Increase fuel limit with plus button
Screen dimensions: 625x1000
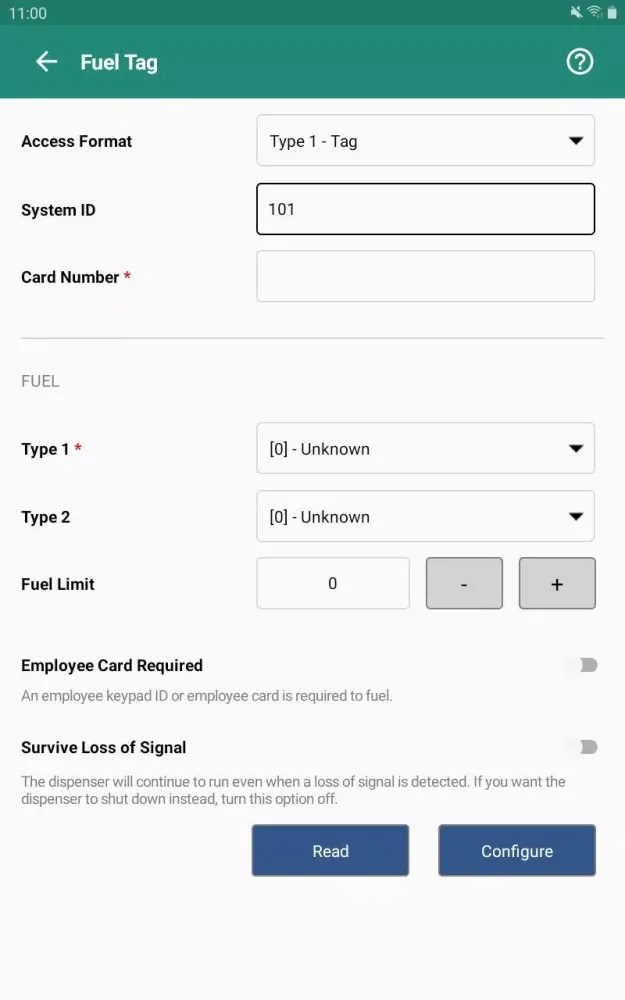click(557, 584)
